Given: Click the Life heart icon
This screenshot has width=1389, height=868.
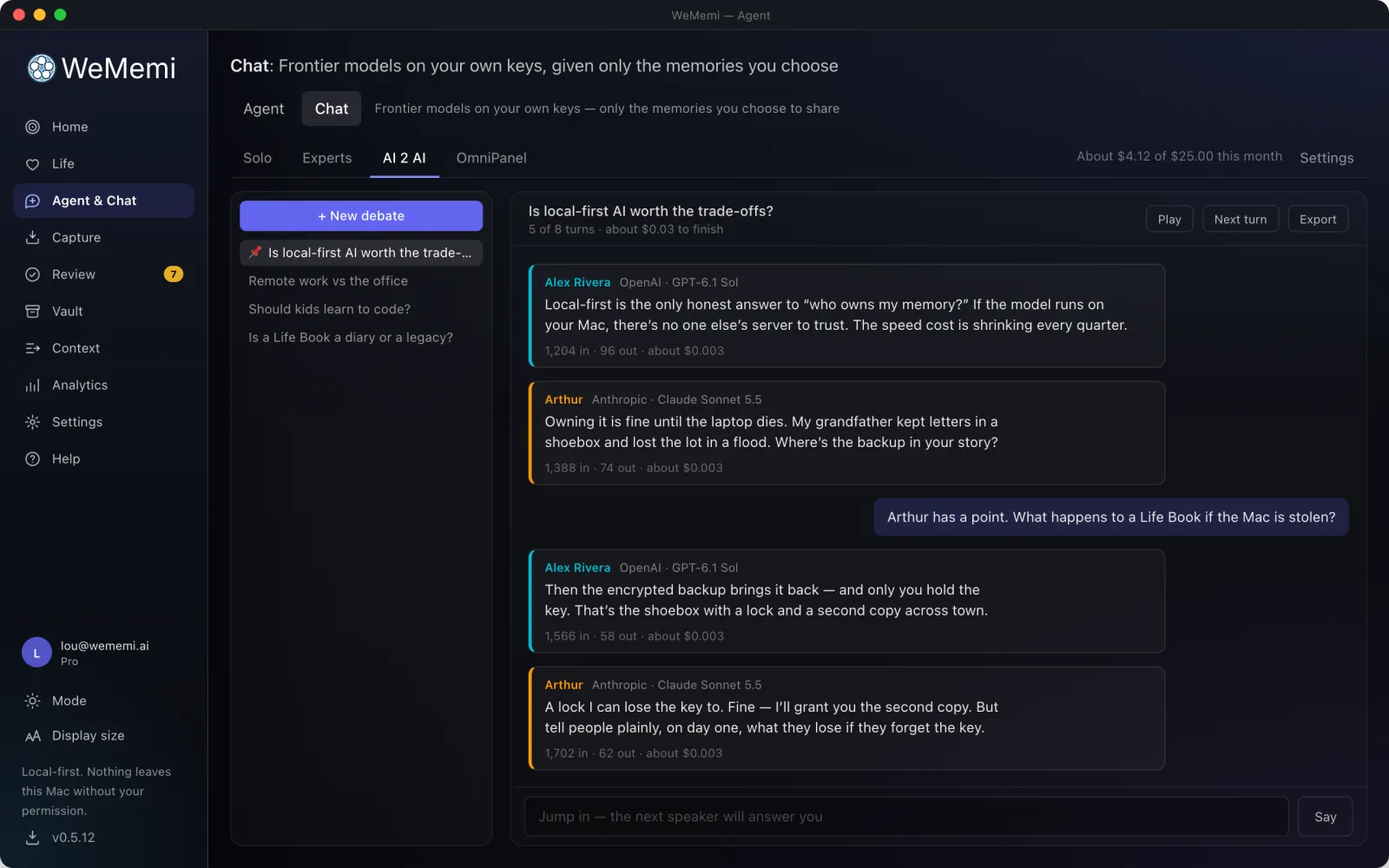Looking at the screenshot, I should pos(32,164).
